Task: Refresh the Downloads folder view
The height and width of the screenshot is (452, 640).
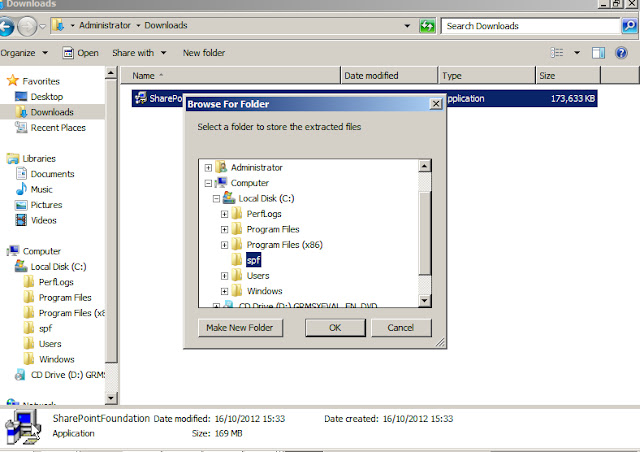Action: (427, 26)
